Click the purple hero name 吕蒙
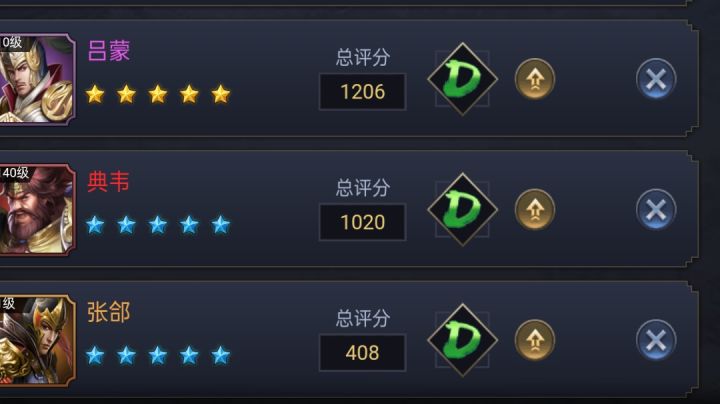 click(109, 50)
